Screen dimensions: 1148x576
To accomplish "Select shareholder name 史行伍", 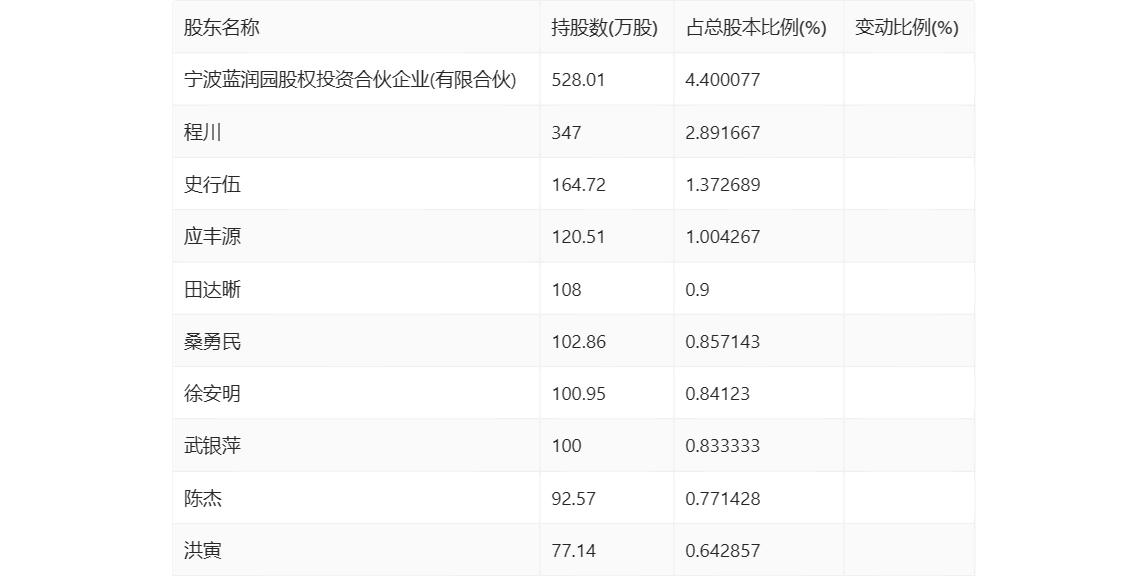I will tap(212, 184).
